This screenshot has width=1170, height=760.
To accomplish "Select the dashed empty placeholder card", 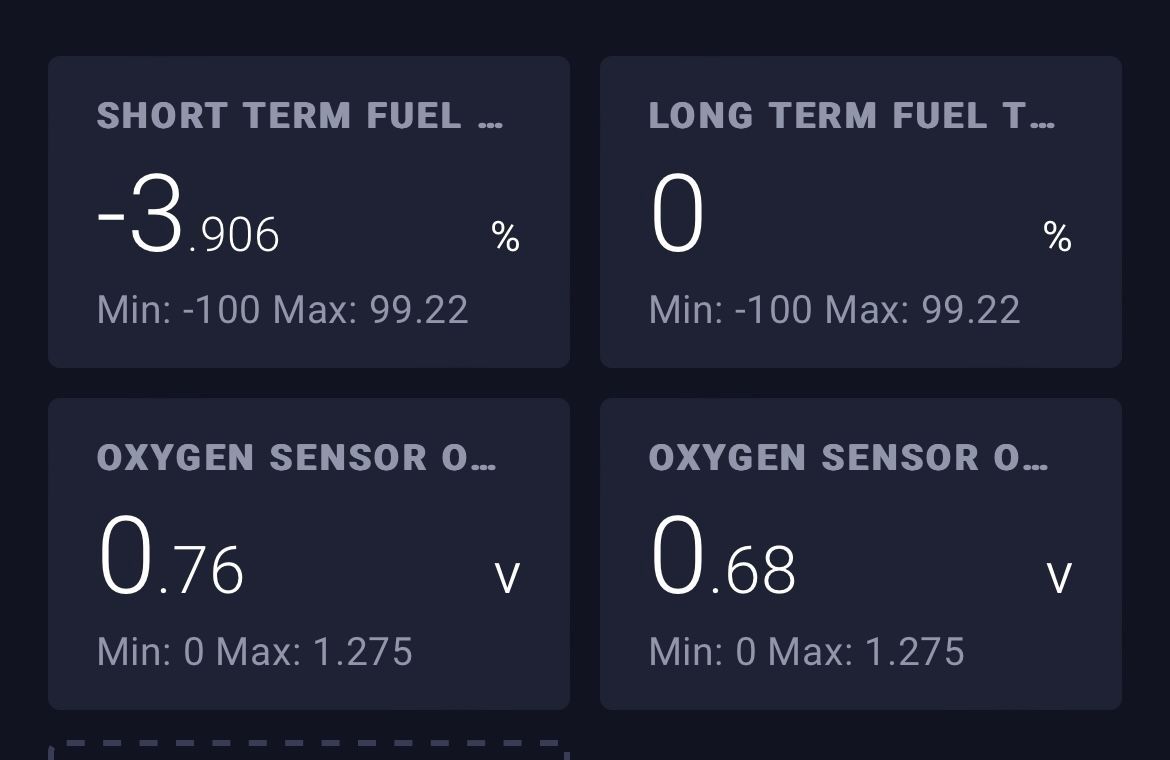I will click(309, 750).
